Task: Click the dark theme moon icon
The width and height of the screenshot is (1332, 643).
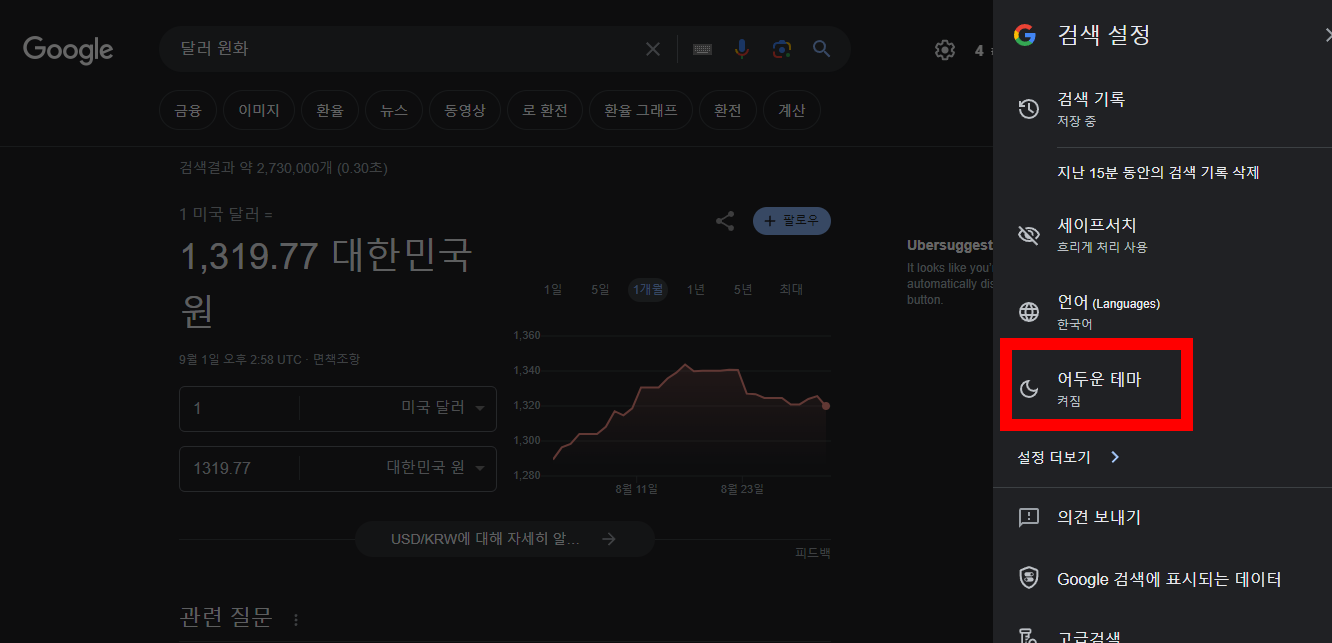Action: tap(1028, 389)
